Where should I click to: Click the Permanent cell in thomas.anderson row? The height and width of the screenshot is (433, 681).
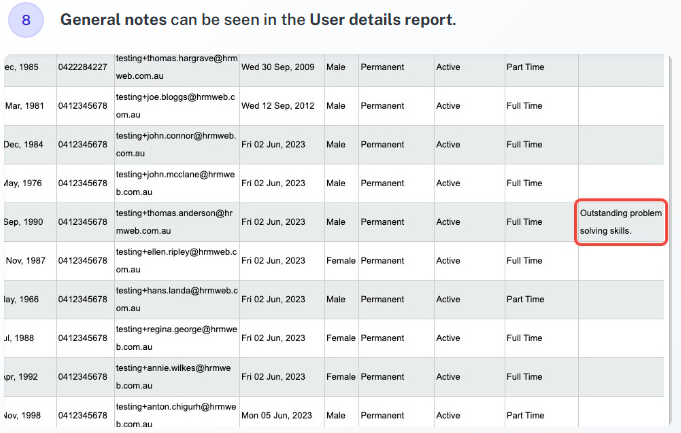[397, 222]
